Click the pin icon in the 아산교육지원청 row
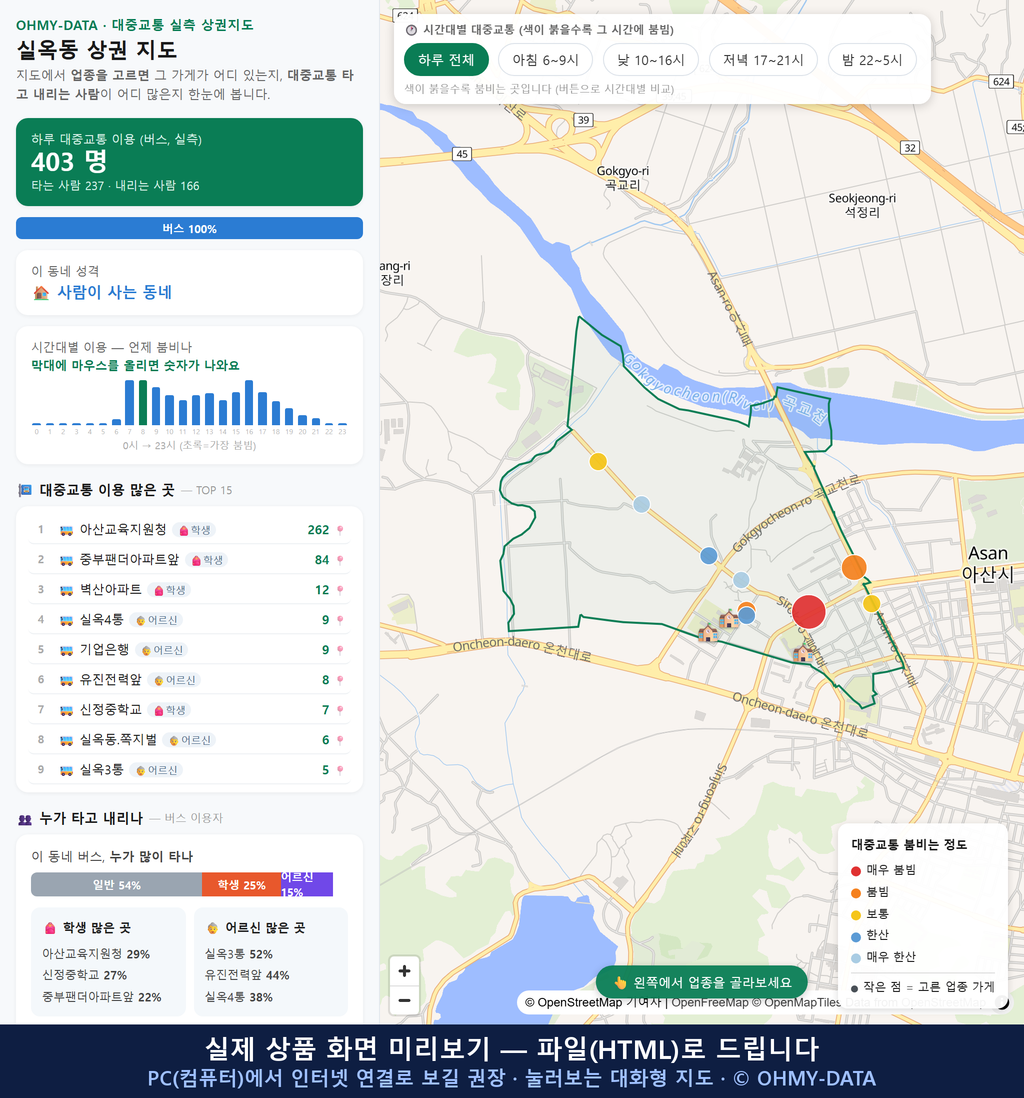Image resolution: width=1024 pixels, height=1098 pixels. [340, 530]
